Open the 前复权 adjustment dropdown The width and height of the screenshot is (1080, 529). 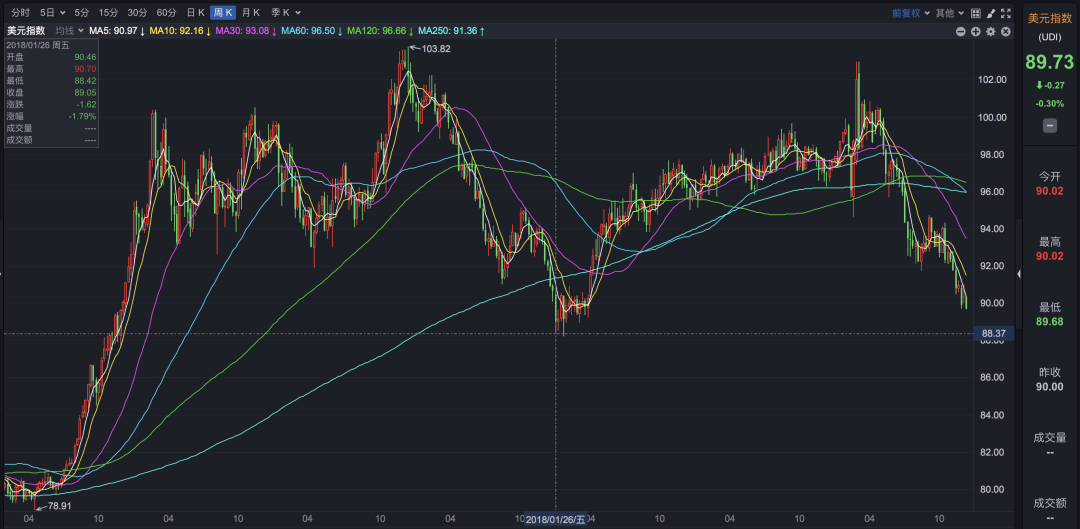tap(913, 13)
